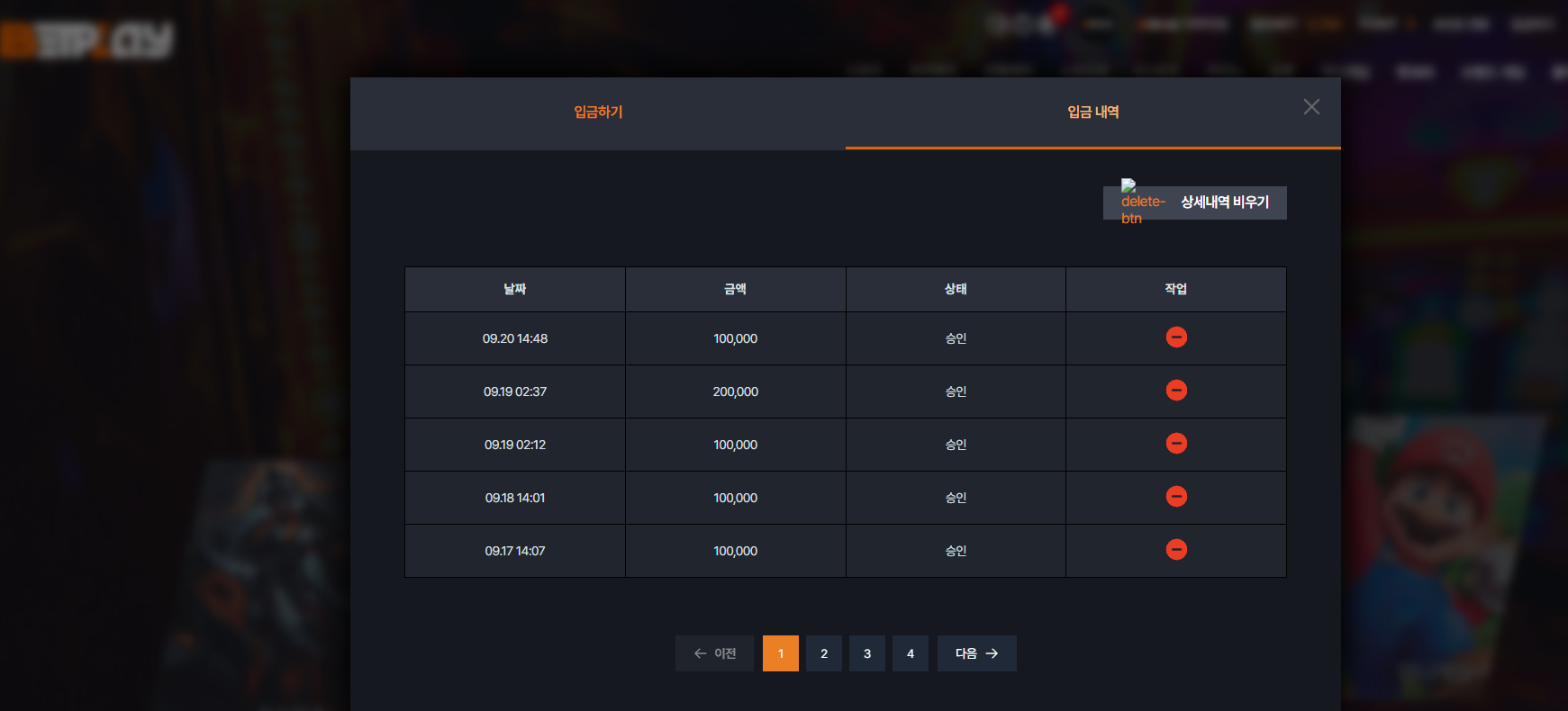
Task: Click the 날짜 column header
Action: [x=515, y=290]
